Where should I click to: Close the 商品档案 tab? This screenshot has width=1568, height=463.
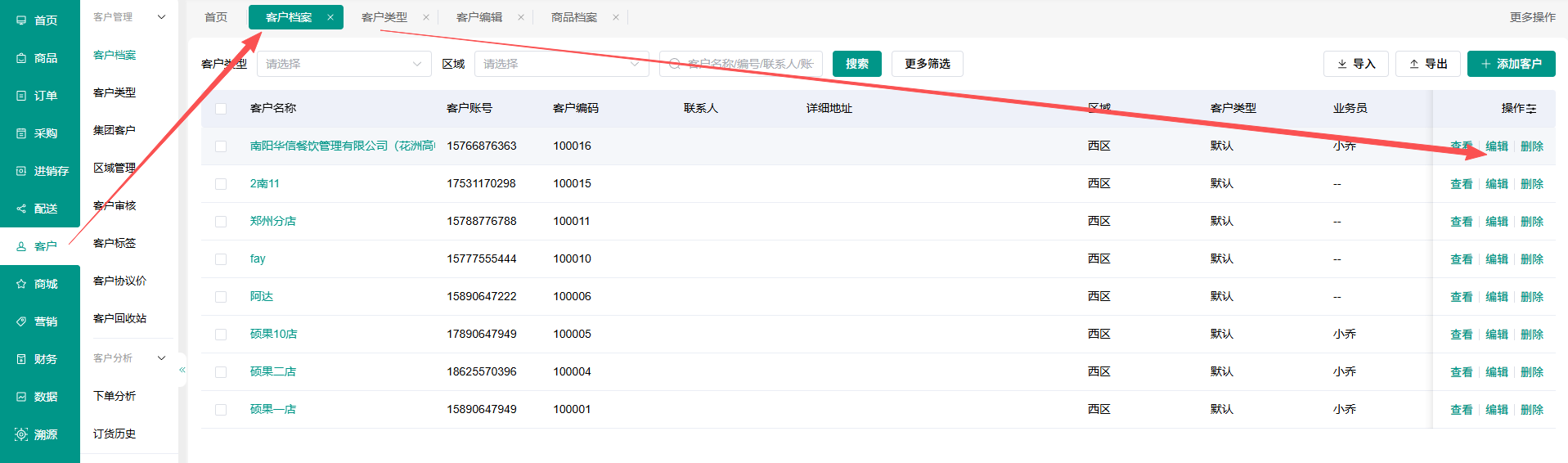click(x=616, y=17)
